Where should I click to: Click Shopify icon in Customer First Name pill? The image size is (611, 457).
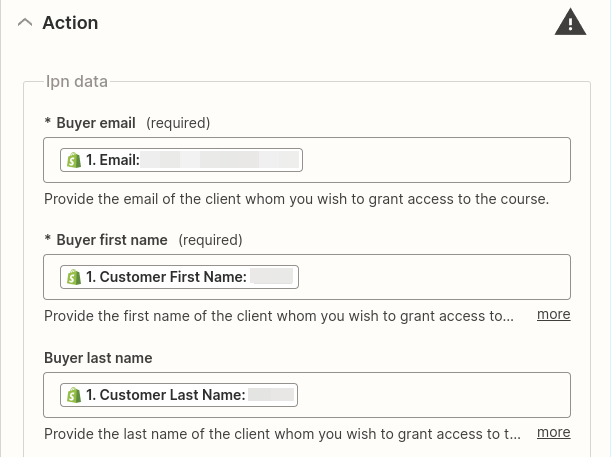point(74,277)
